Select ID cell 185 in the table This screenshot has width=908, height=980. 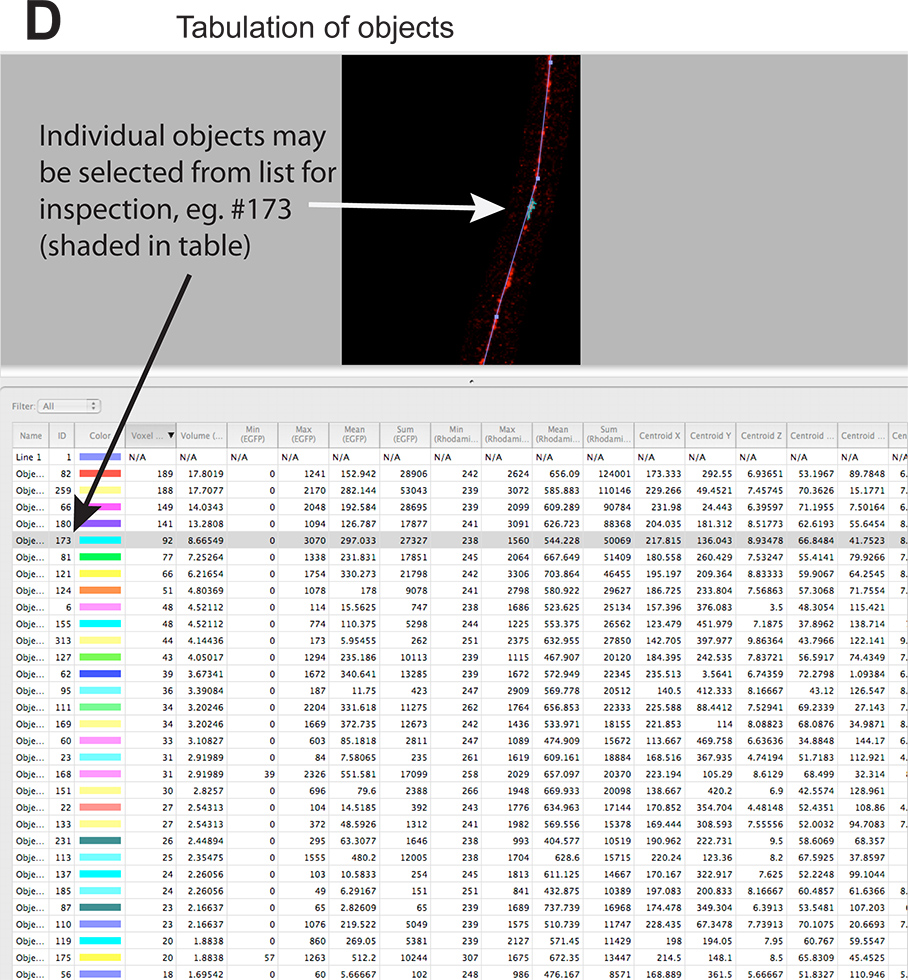point(63,891)
